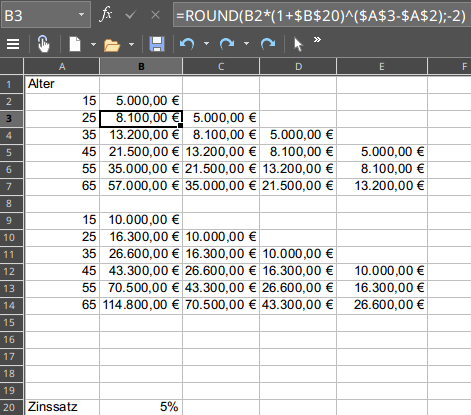Select cell A5 with age 45
The image size is (471, 415).
[62, 152]
